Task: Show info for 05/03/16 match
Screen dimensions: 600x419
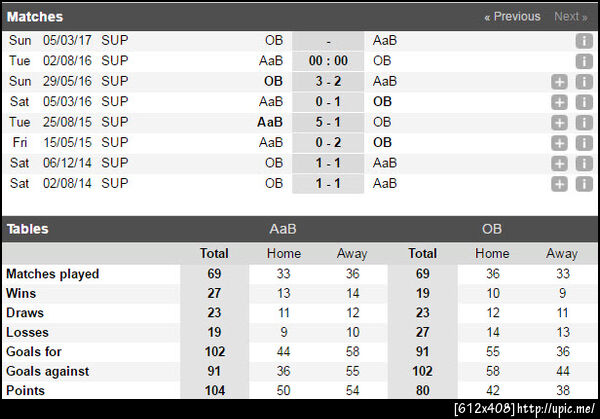Action: [x=584, y=102]
